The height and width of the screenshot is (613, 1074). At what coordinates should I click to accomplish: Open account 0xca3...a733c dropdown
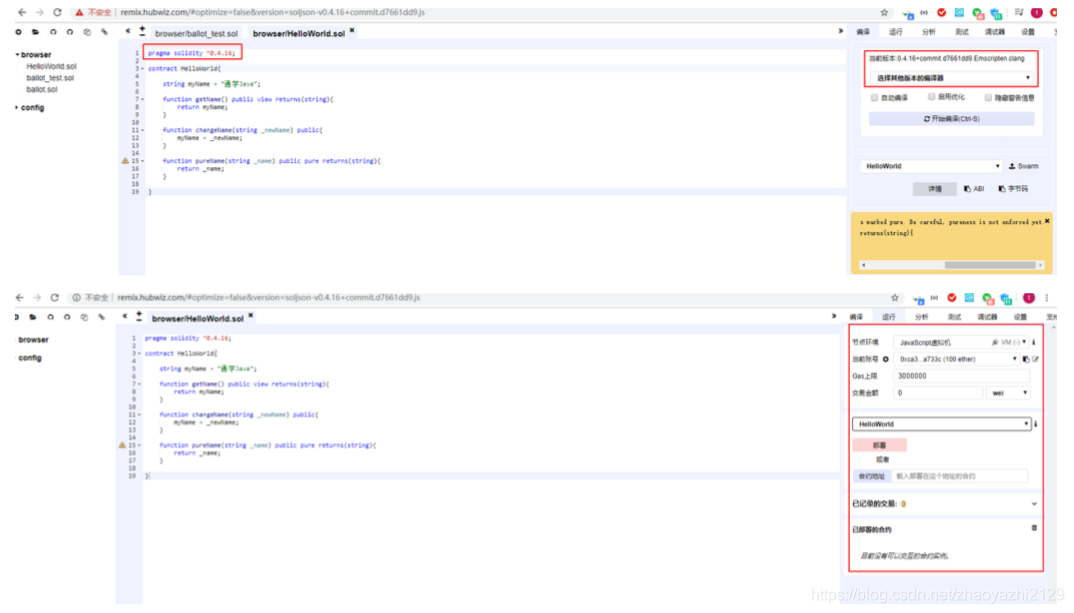click(957, 360)
